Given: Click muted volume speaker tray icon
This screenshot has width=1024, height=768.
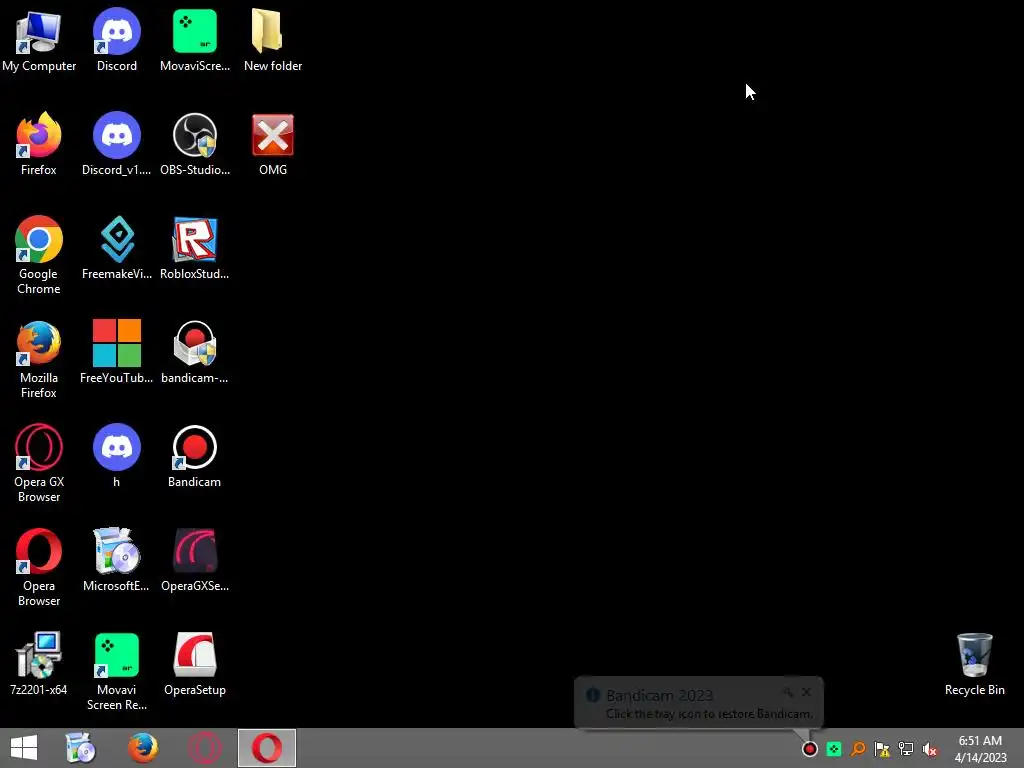Looking at the screenshot, I should [930, 749].
